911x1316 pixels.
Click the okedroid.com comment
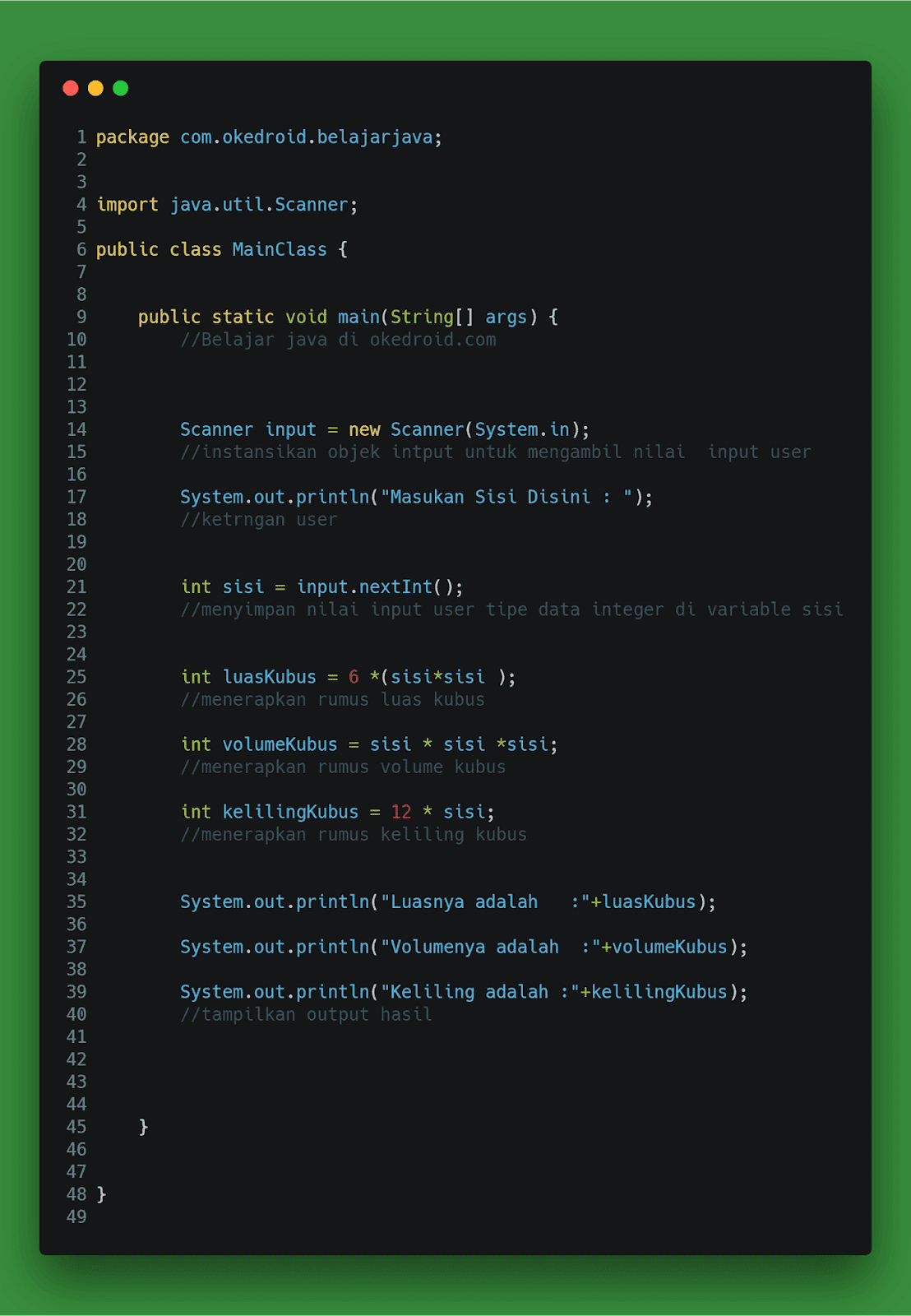pyautogui.click(x=338, y=340)
